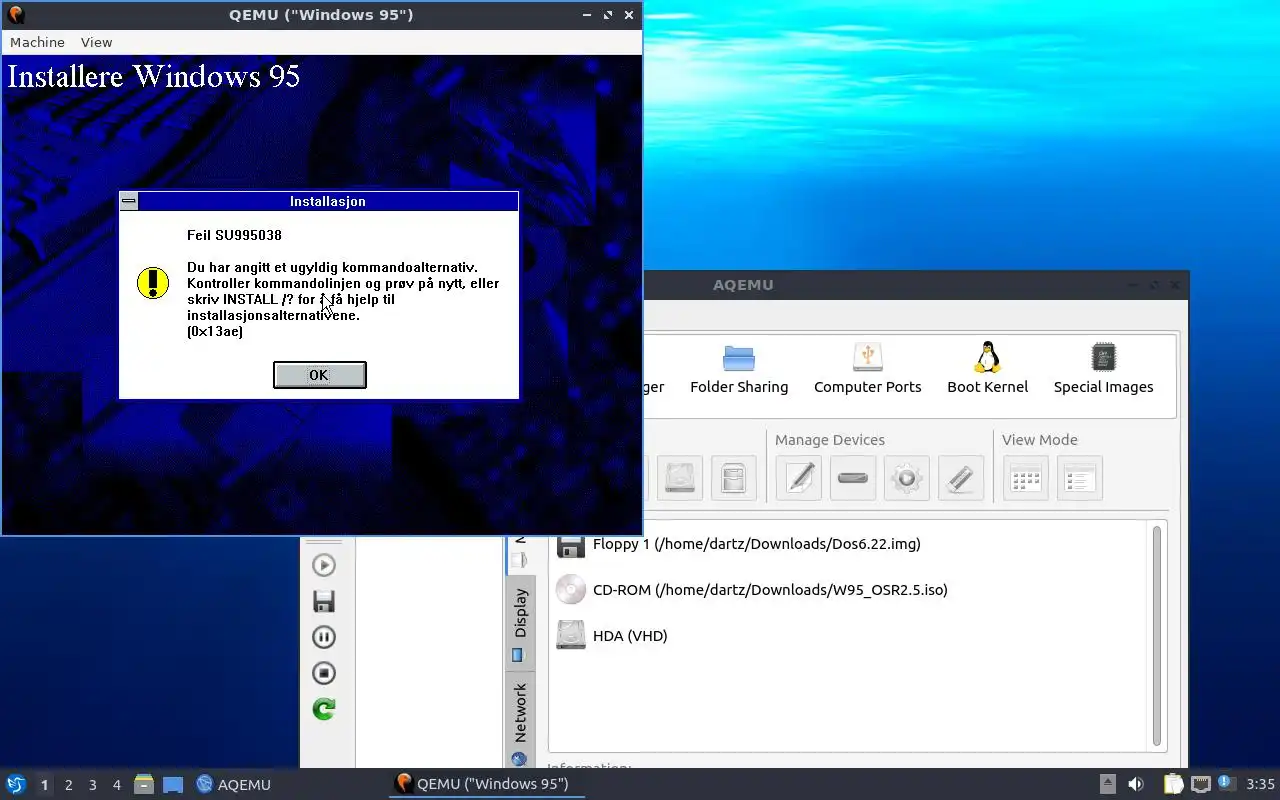Switch to detailed list view mode
Screen dimensions: 1280x800
pos(1080,478)
